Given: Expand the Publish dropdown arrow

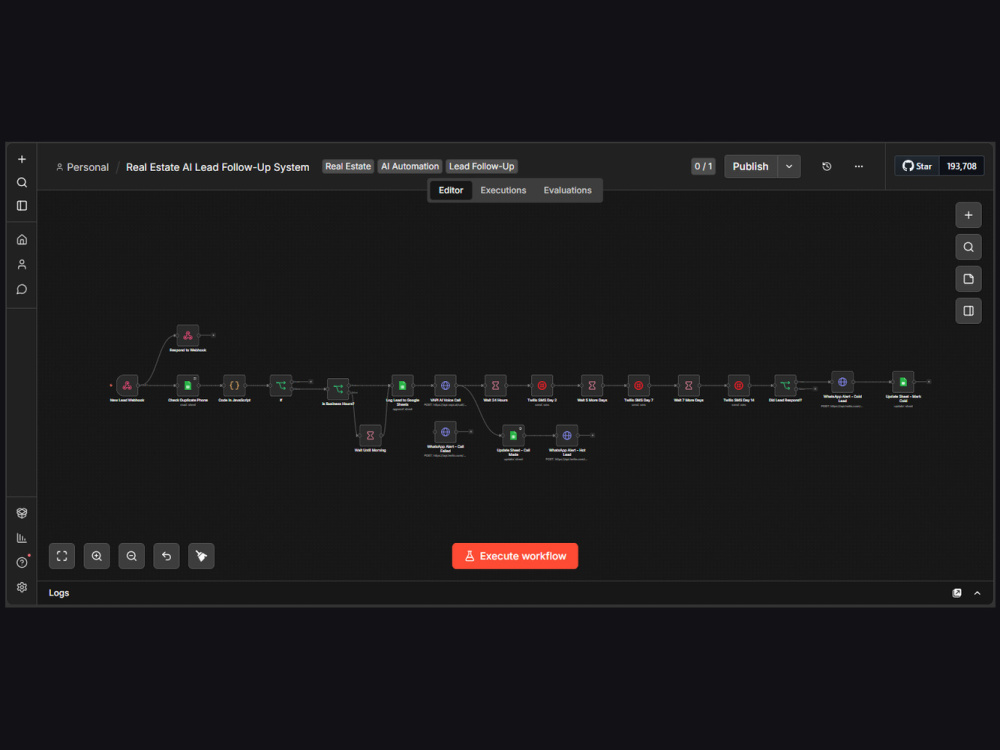Looking at the screenshot, I should [x=789, y=166].
